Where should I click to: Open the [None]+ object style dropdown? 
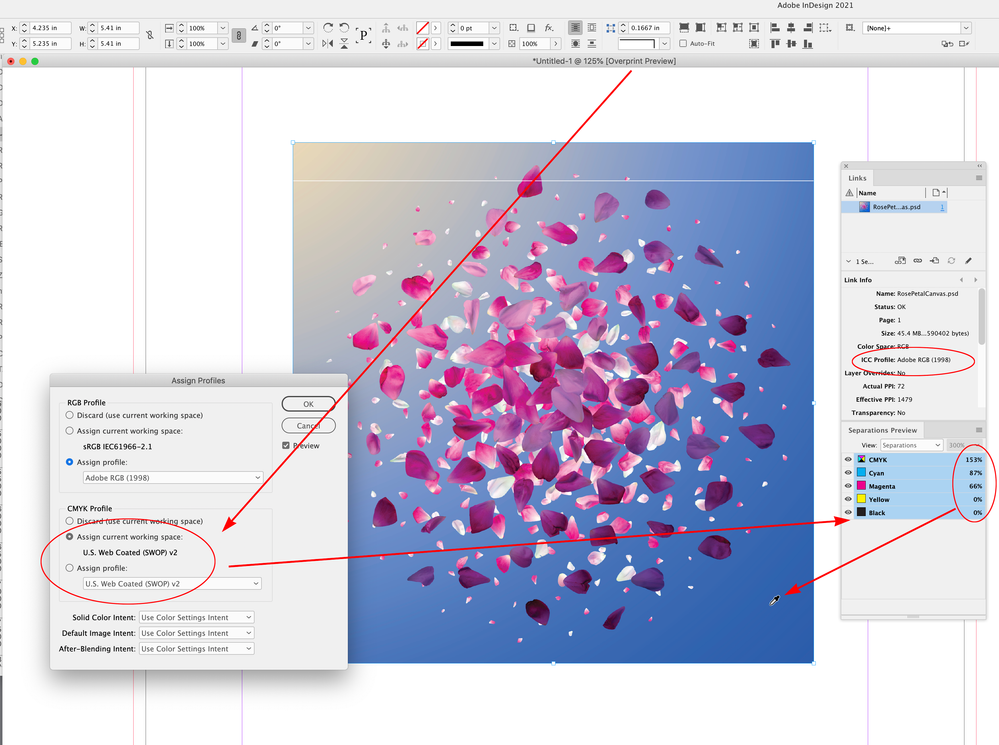click(x=966, y=28)
